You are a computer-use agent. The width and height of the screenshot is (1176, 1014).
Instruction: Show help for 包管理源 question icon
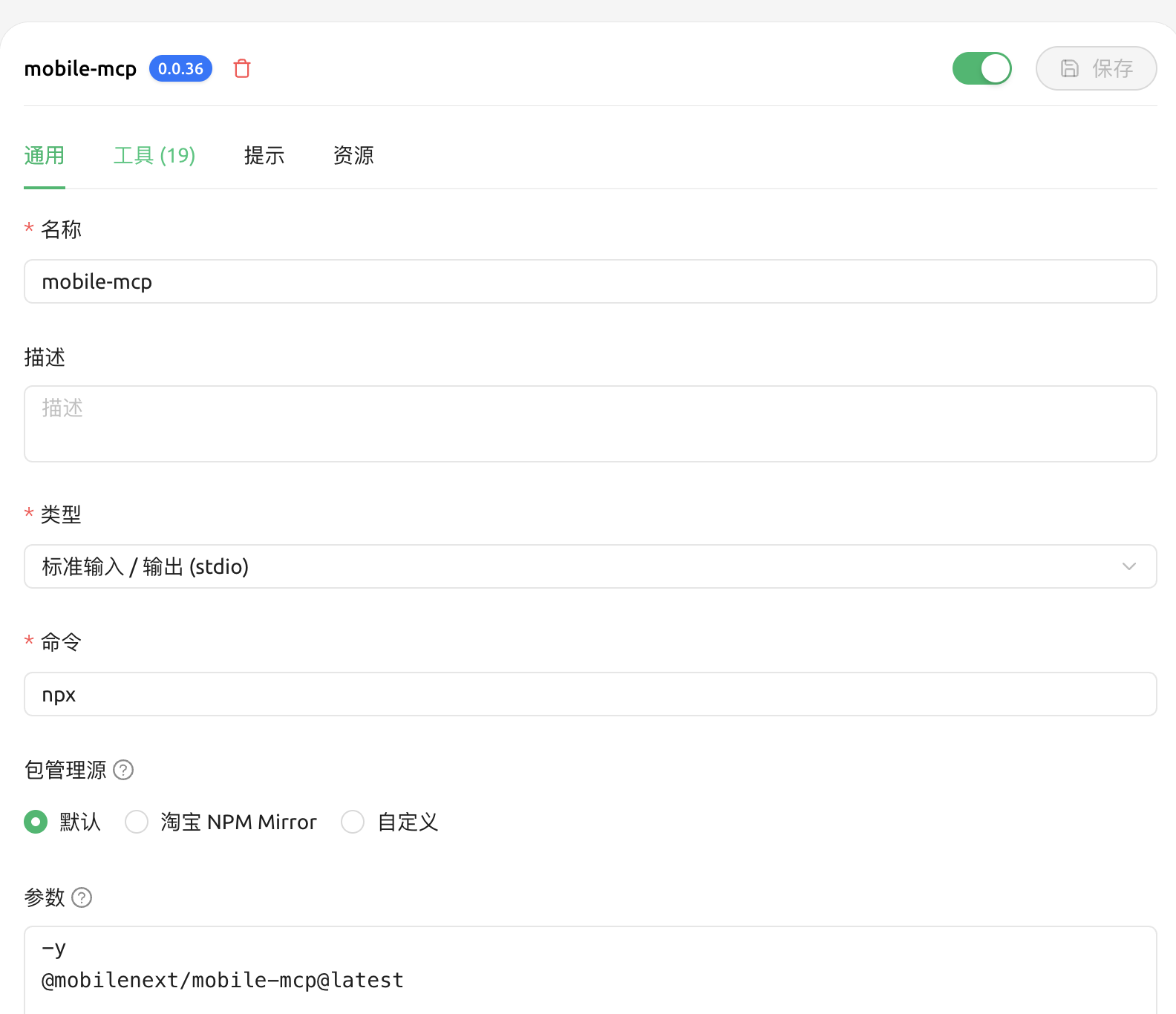(x=123, y=770)
